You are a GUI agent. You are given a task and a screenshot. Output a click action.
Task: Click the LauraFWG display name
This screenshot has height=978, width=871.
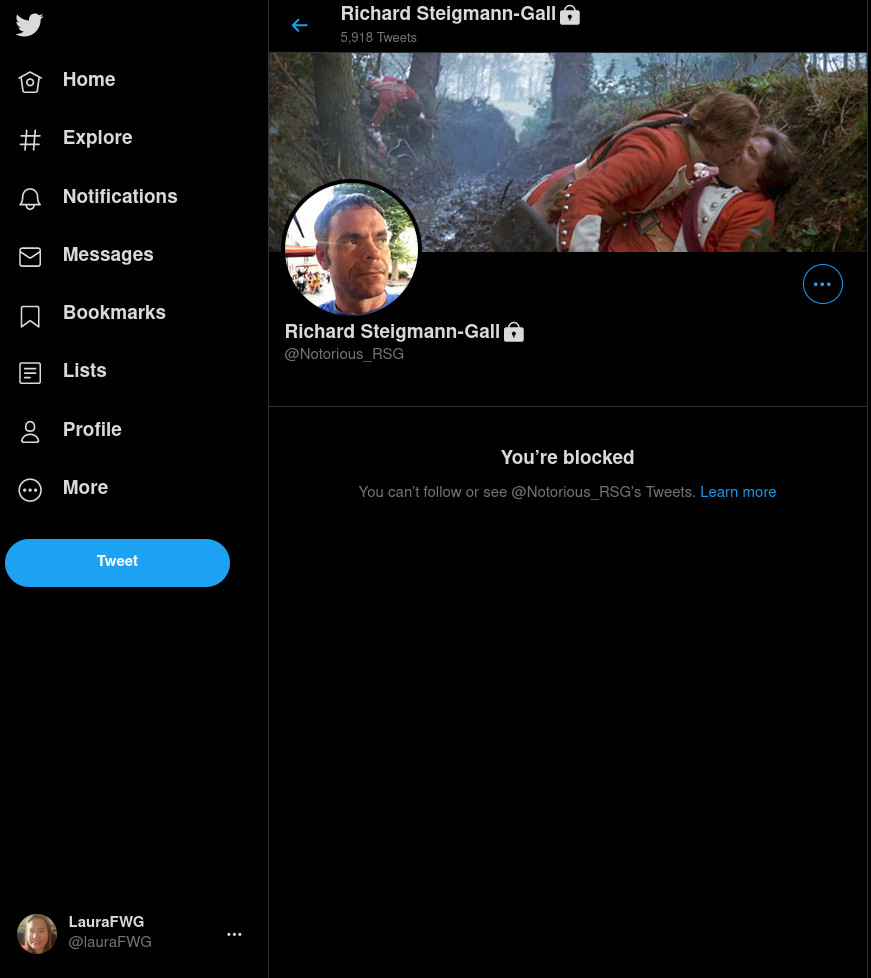pos(106,921)
